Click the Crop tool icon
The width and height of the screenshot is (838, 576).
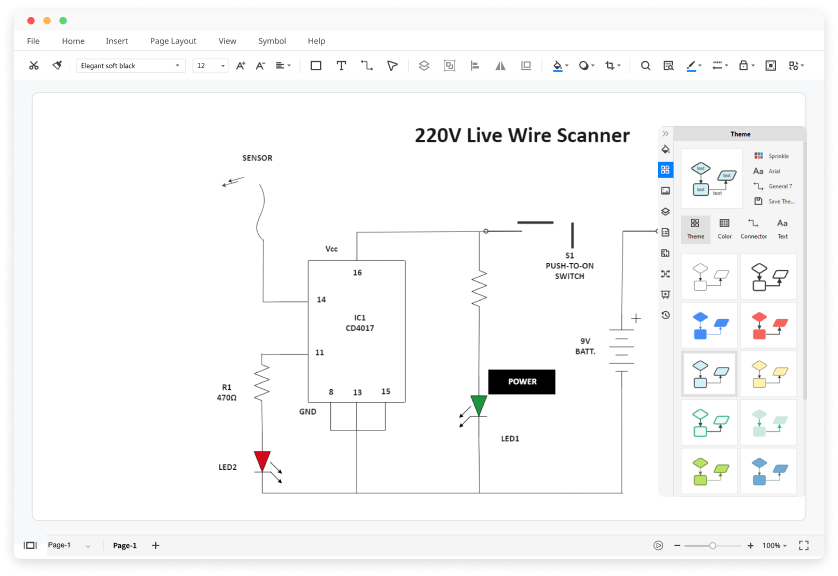(610, 65)
